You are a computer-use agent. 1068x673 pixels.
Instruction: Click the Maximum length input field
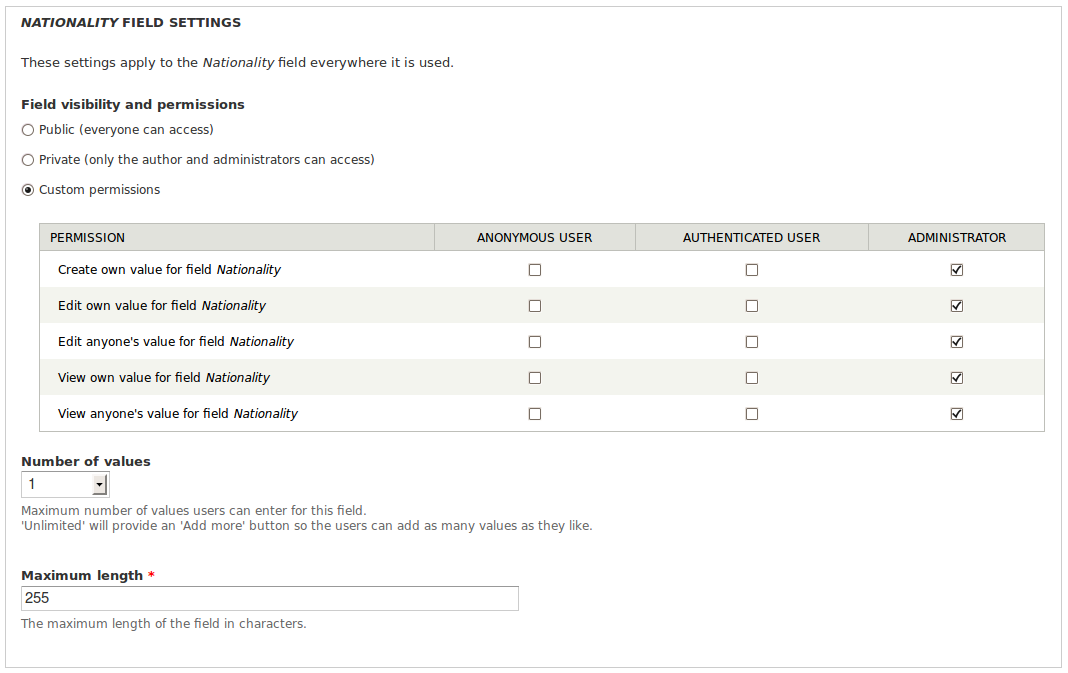(x=270, y=598)
